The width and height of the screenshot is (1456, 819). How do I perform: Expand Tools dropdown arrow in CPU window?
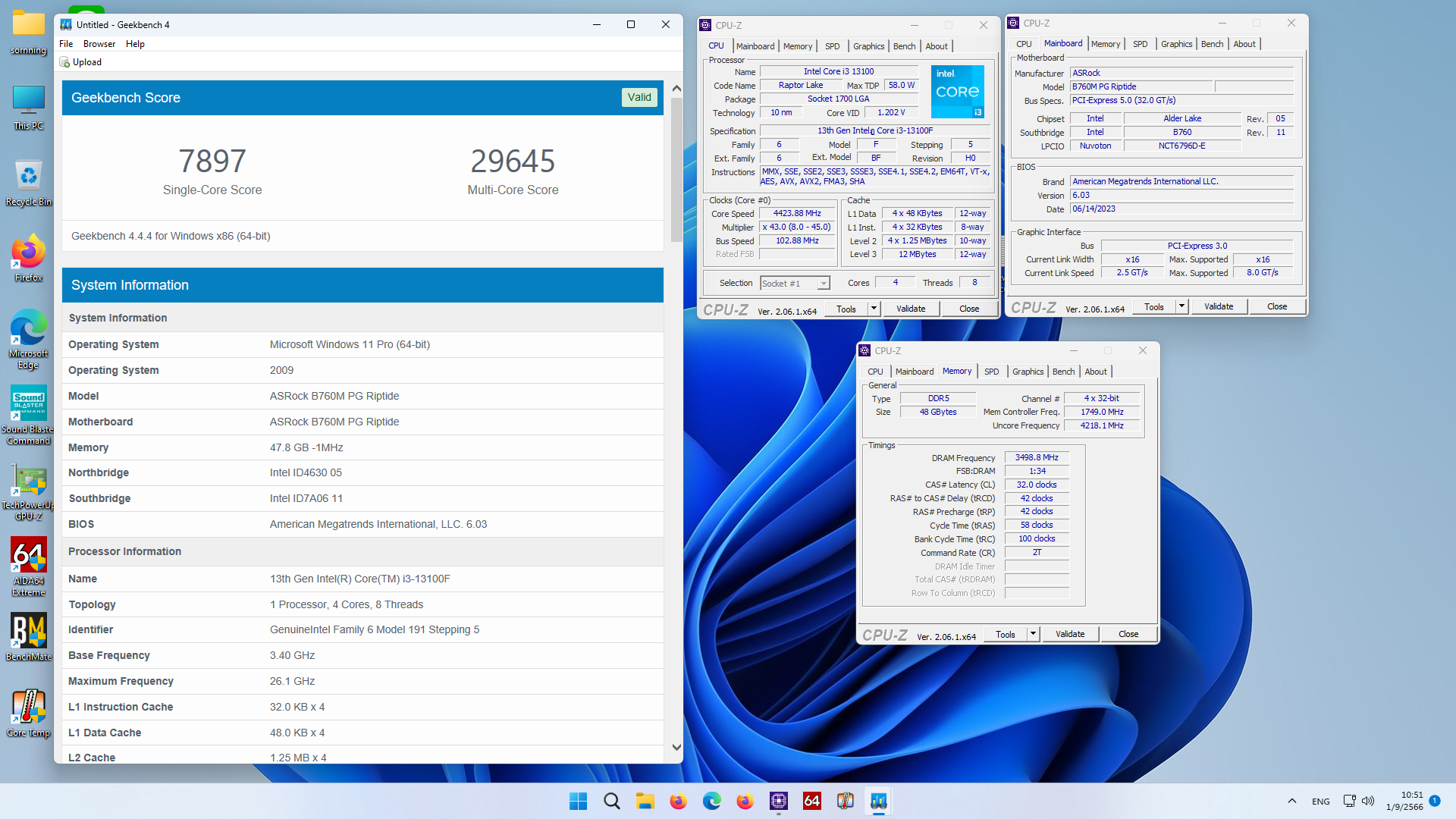point(874,309)
